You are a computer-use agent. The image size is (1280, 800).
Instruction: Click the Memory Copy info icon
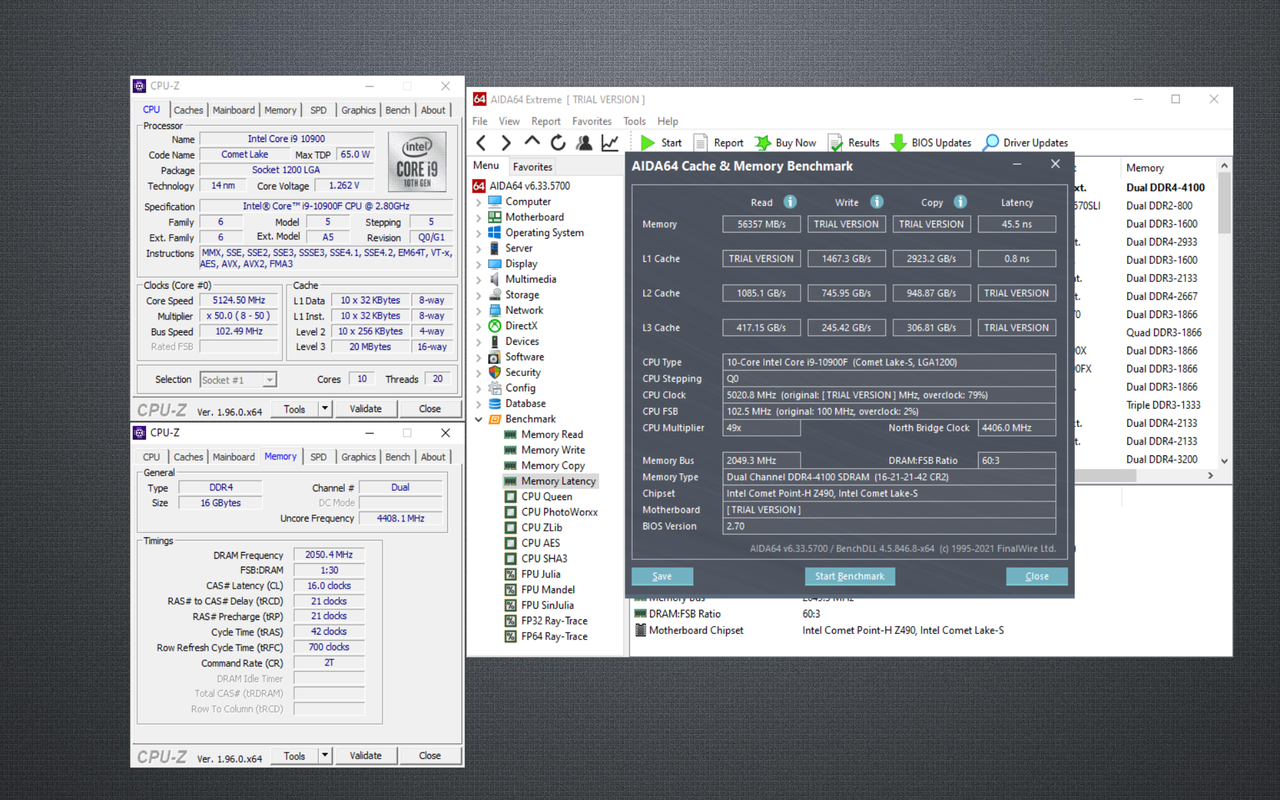pos(960,202)
